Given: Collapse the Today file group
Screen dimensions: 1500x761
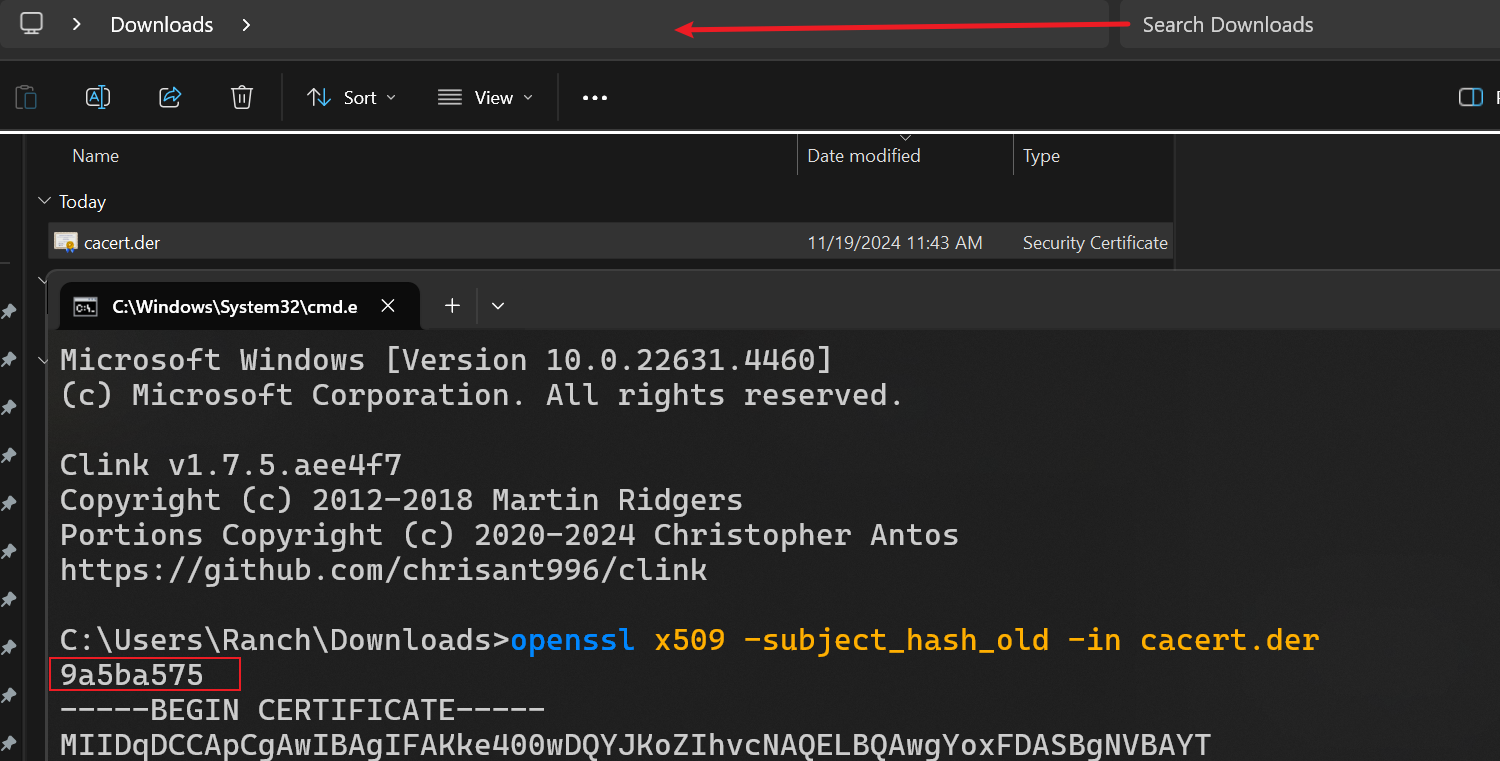Looking at the screenshot, I should [x=44, y=201].
